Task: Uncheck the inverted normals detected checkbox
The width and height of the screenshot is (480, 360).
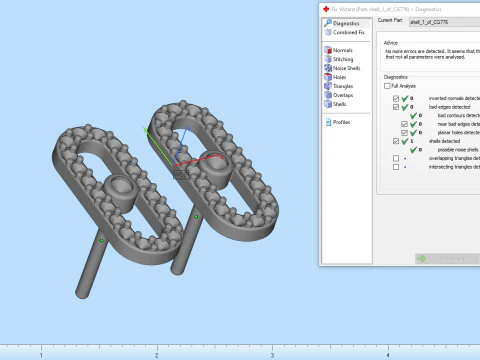Action: [x=396, y=98]
